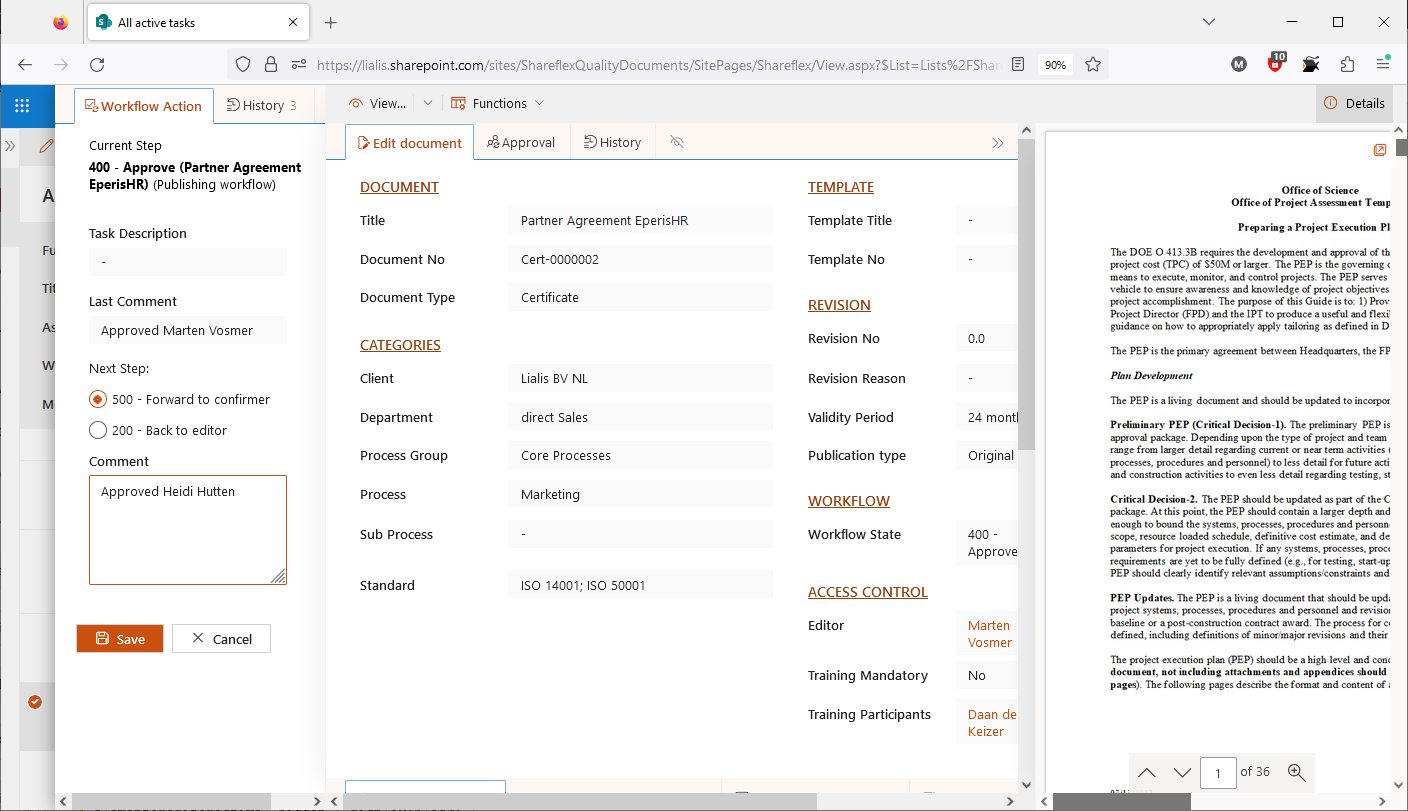Expand the collapsed left navigation chevrons
The image size is (1408, 811).
10,146
